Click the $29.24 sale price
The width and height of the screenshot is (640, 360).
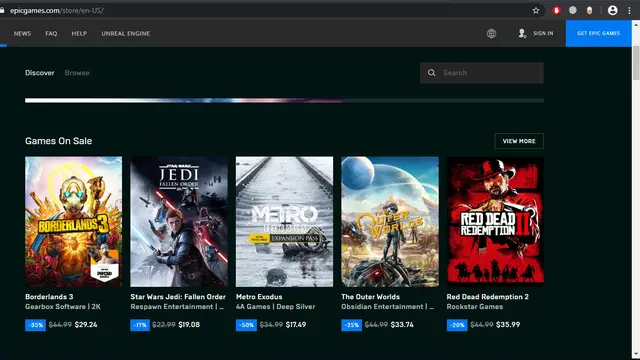(86, 325)
